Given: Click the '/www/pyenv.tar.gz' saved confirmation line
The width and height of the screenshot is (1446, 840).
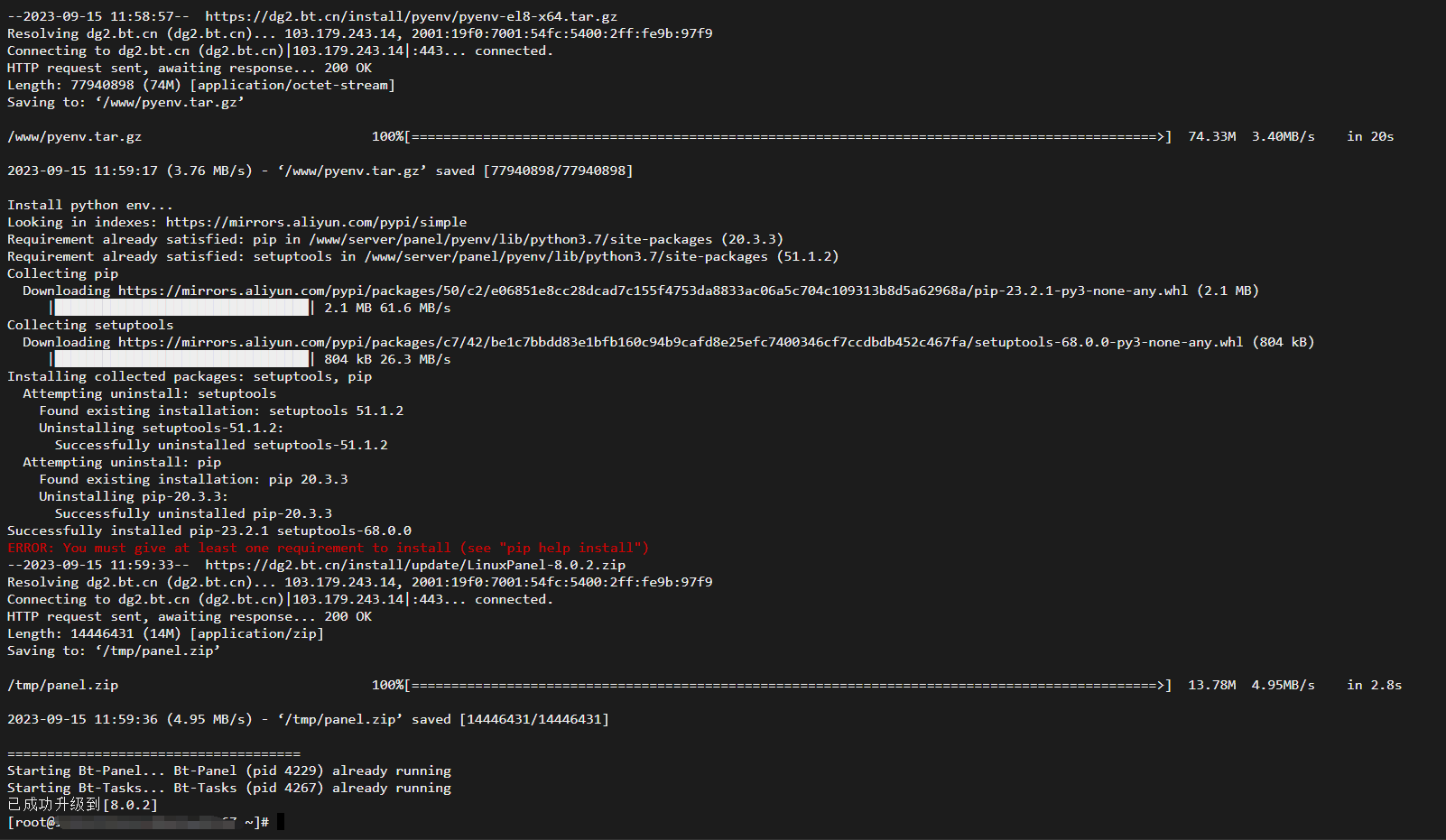Looking at the screenshot, I should pos(320,171).
